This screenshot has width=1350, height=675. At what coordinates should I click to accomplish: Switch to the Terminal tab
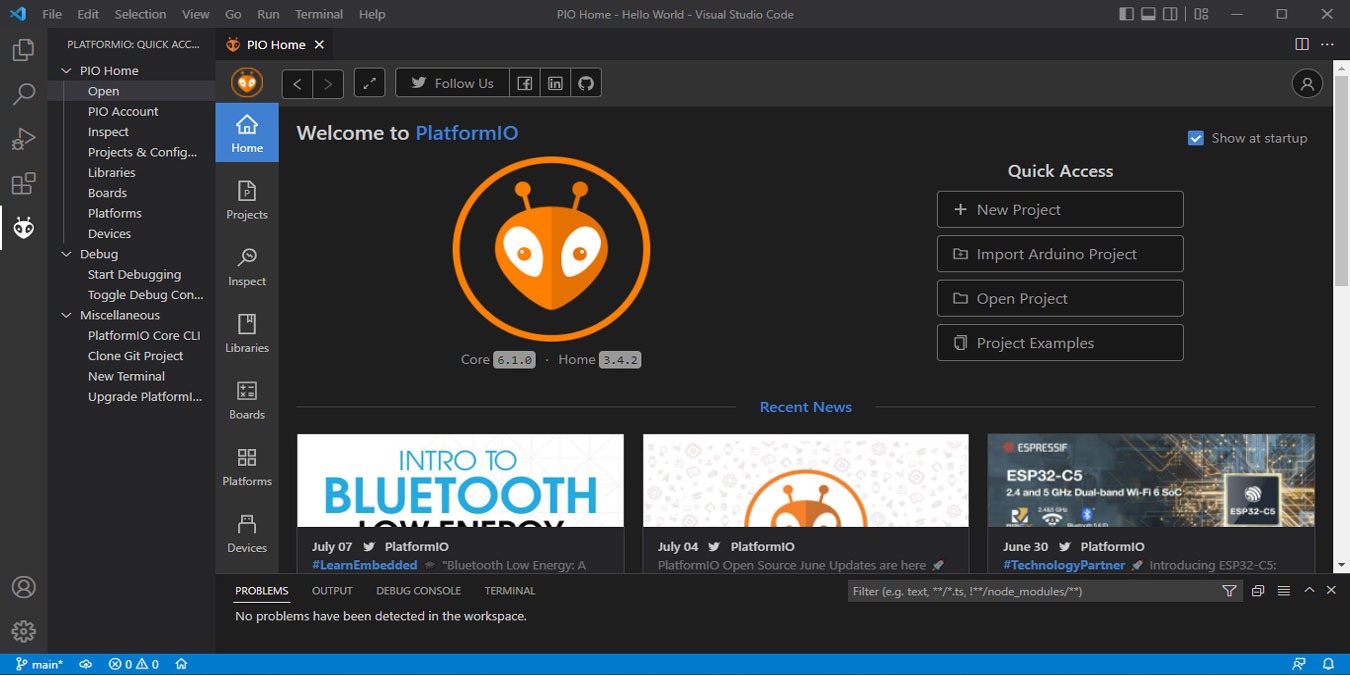point(509,590)
